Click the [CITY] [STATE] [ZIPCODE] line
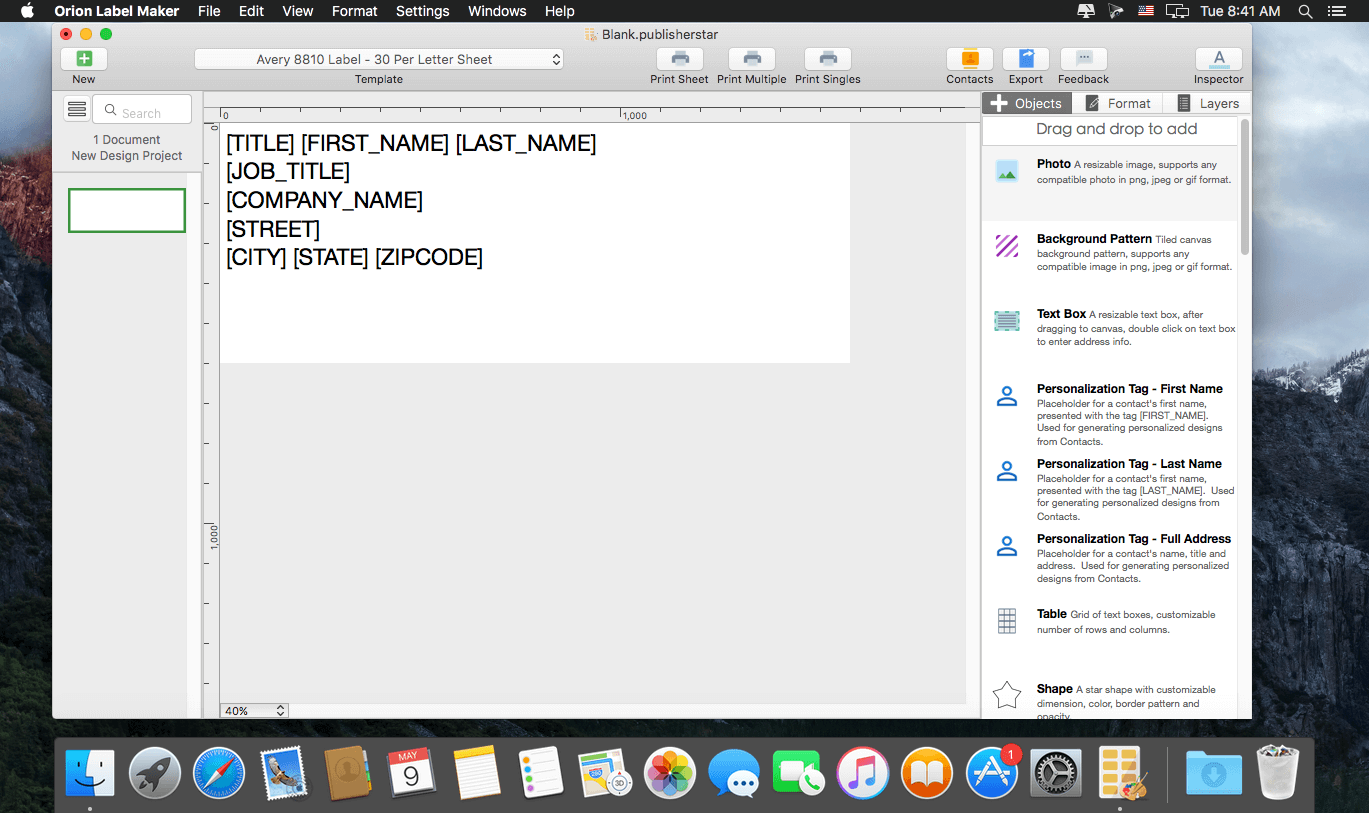Image resolution: width=1369 pixels, height=813 pixels. (x=355, y=258)
